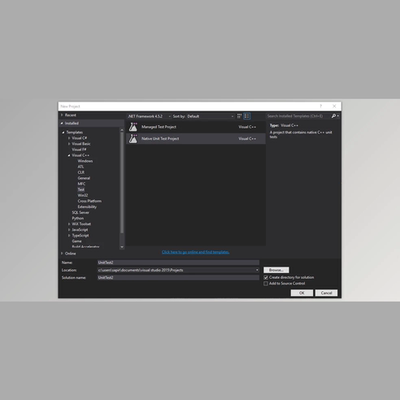This screenshot has height=400, width=400.
Task: Select General template category
Action: point(84,178)
